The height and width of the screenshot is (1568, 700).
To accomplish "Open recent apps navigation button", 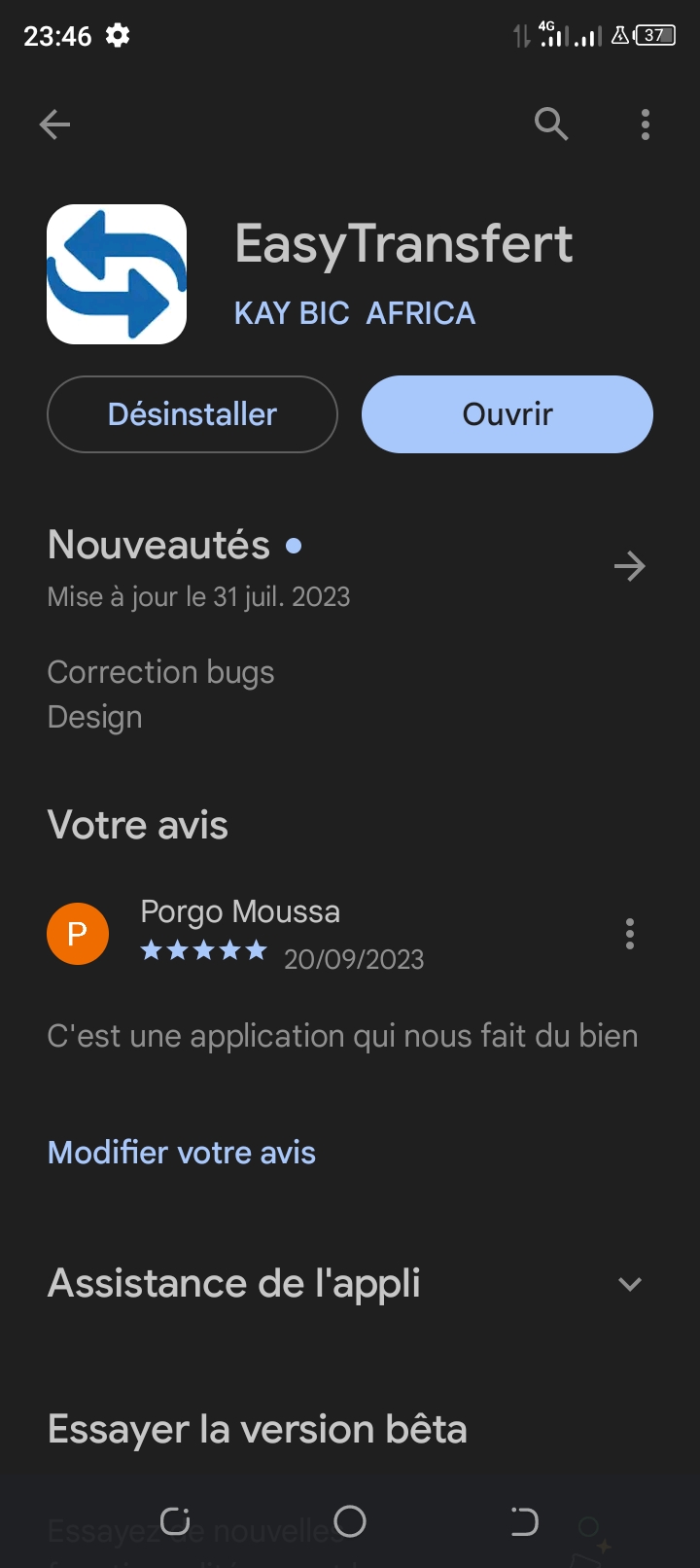I will pyautogui.click(x=175, y=1520).
